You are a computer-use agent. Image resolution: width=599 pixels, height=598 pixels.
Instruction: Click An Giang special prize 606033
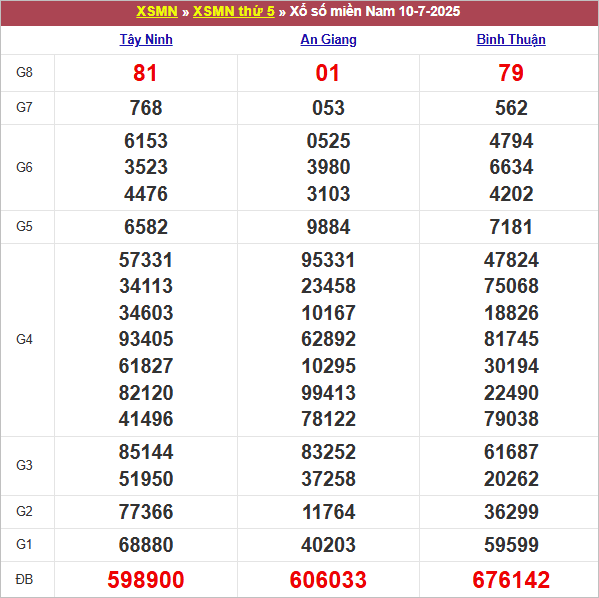tap(328, 580)
